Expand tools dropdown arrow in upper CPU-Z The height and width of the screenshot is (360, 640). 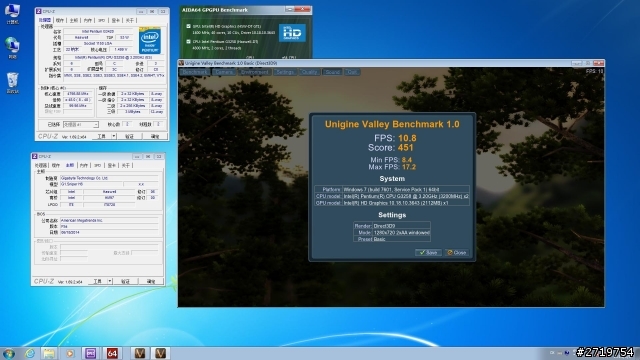[x=114, y=136]
